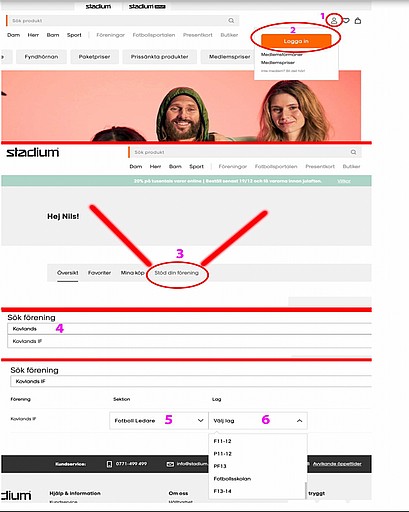Click the email envelope icon in footer bar
This screenshot has width=409, height=512.
170,464
